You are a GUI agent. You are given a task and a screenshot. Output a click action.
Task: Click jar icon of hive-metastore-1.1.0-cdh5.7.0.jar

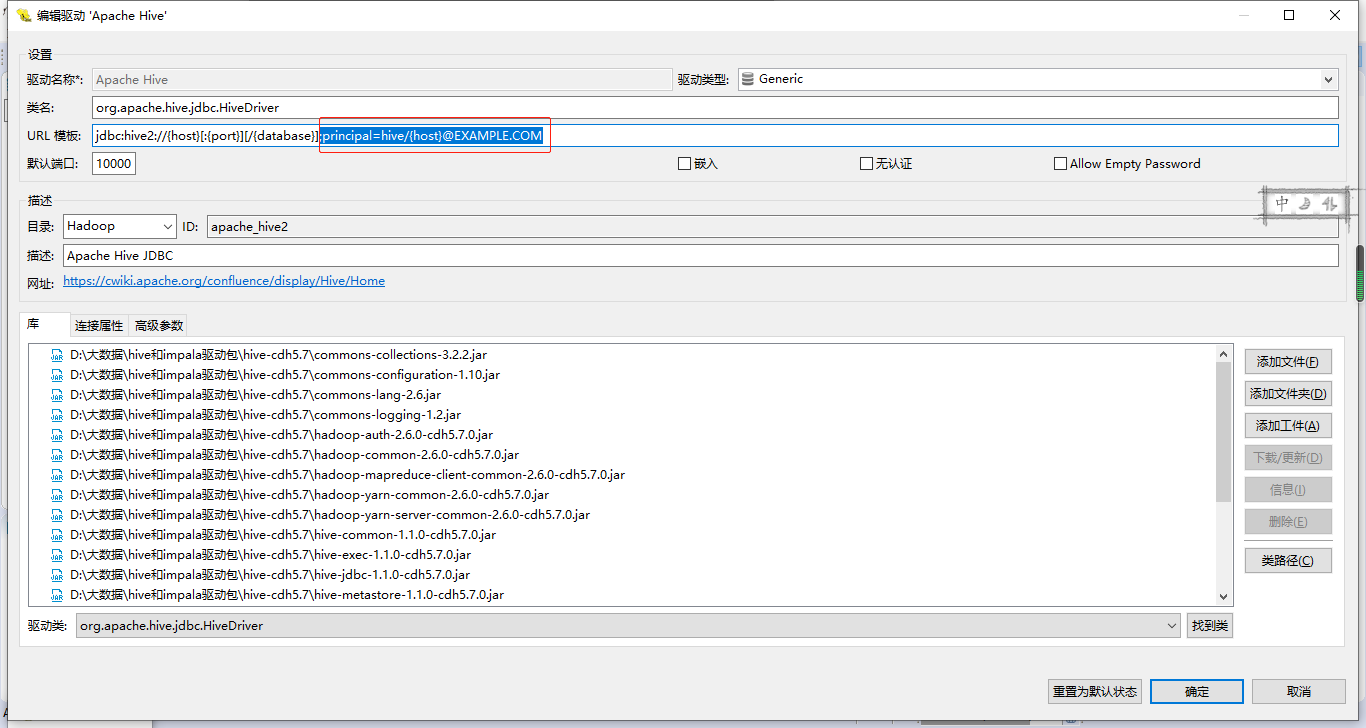coord(58,595)
